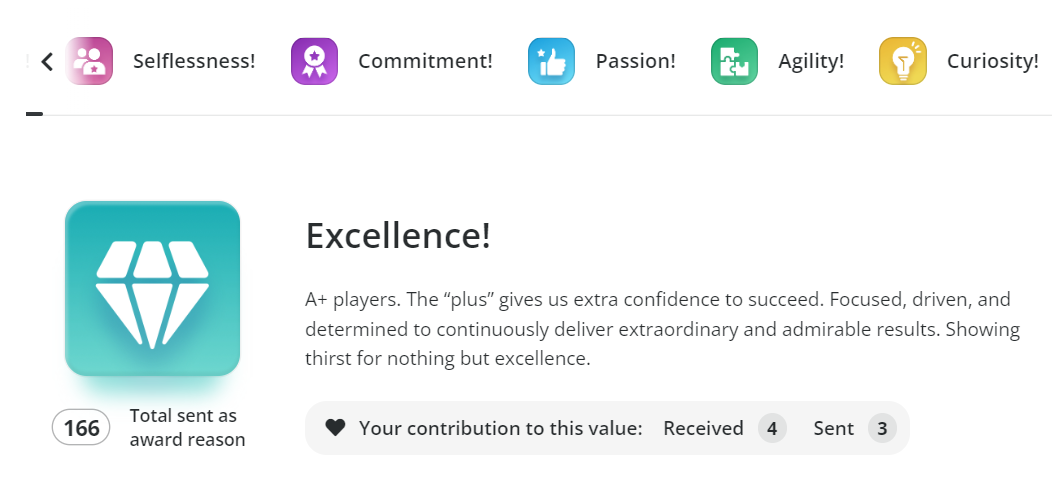Image resolution: width=1063 pixels, height=484 pixels.
Task: Choose the Curiosity! value tab
Action: (x=992, y=61)
